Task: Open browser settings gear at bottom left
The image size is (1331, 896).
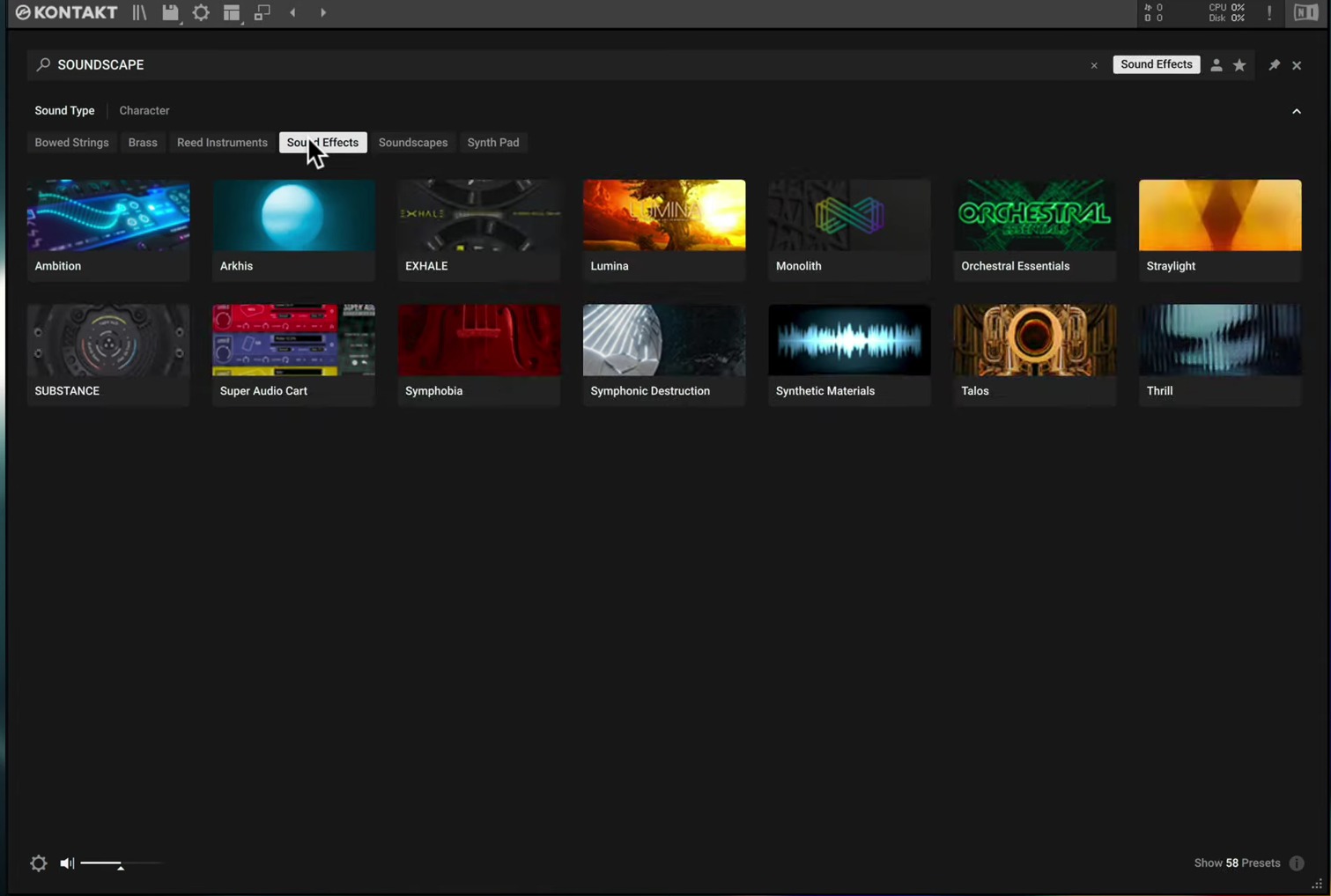Action: (39, 863)
